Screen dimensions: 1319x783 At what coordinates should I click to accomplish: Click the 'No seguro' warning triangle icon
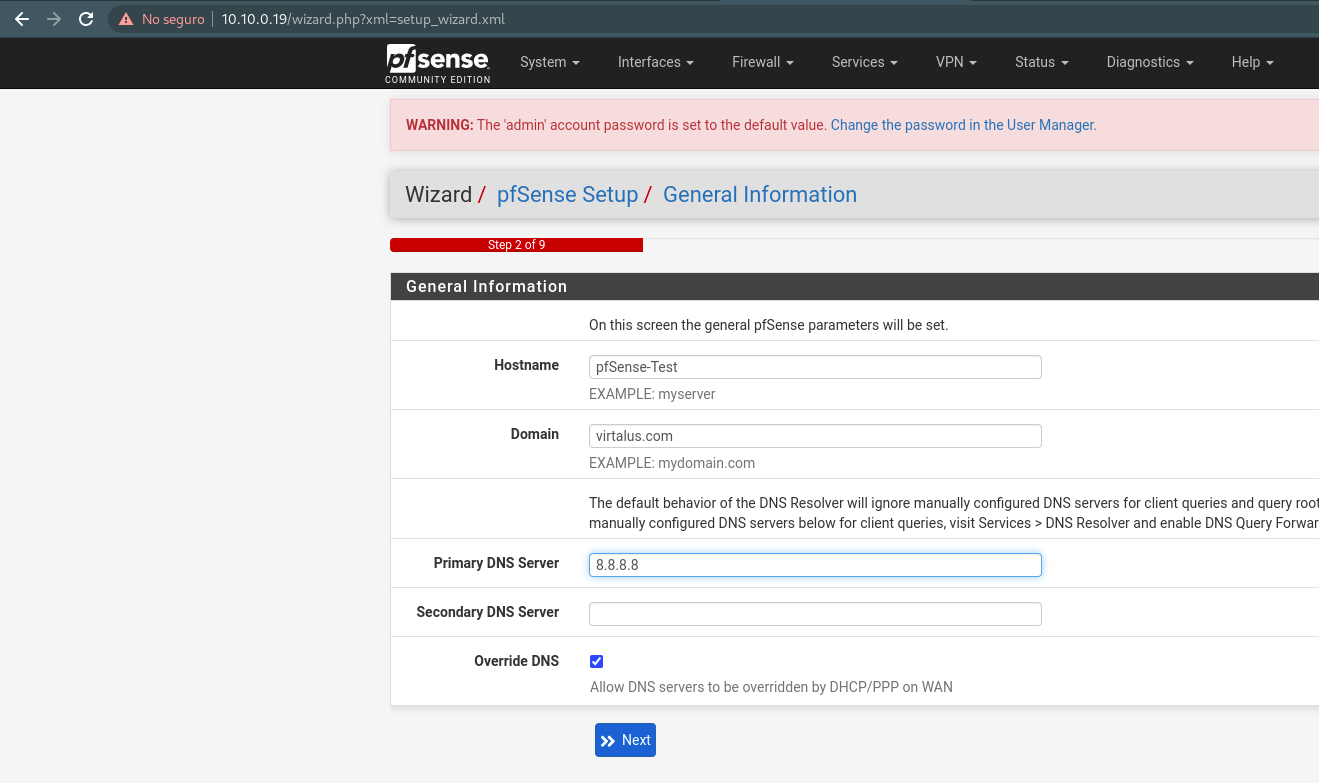(126, 19)
